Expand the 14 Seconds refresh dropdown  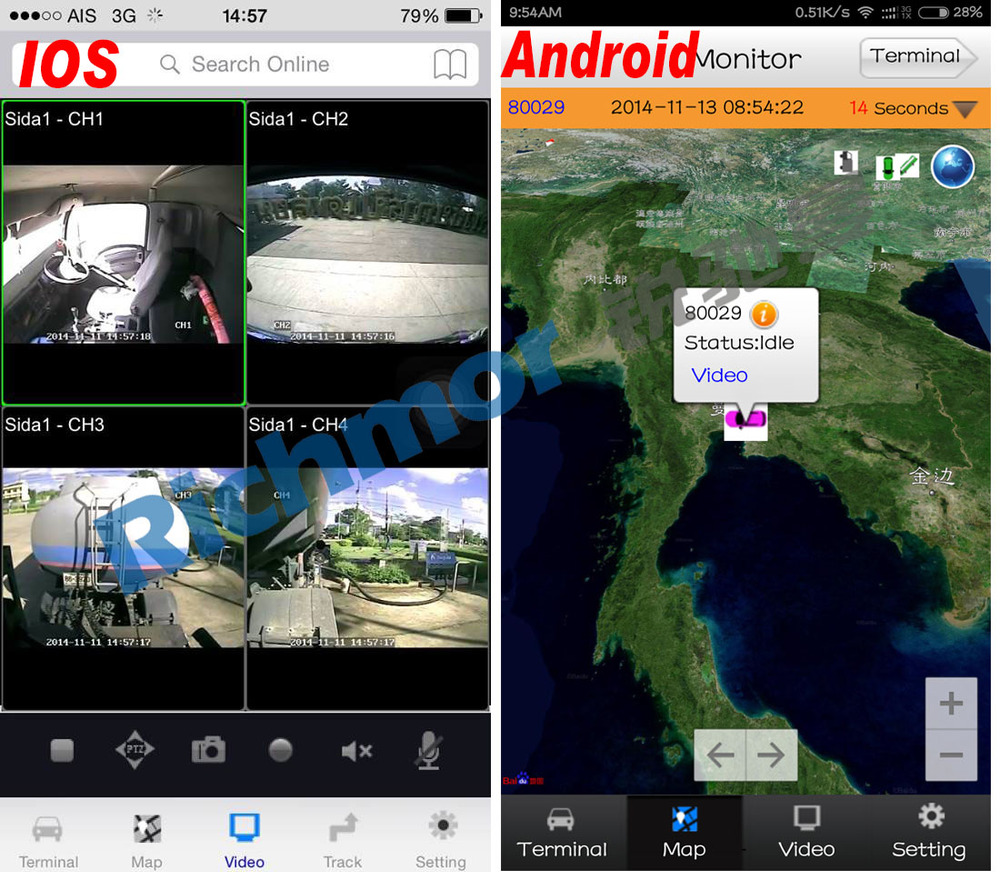pos(964,109)
